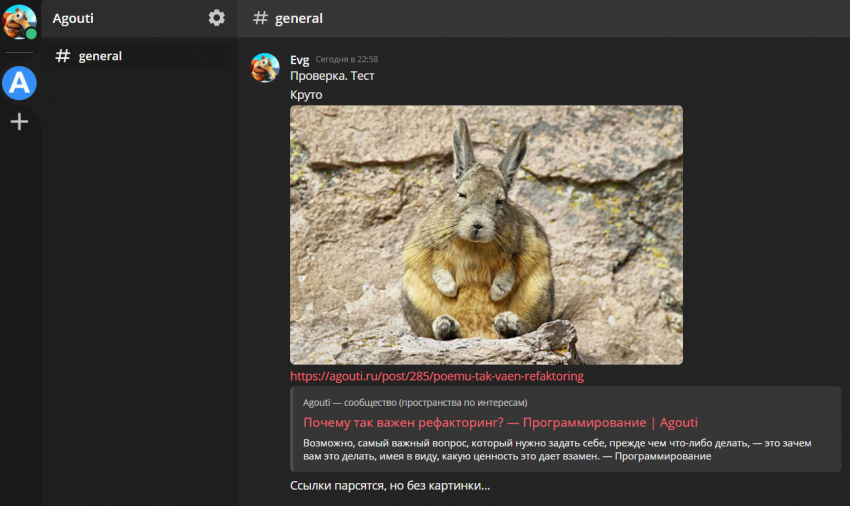Click the green online status dot
This screenshot has height=506, width=850.
pos(32,34)
